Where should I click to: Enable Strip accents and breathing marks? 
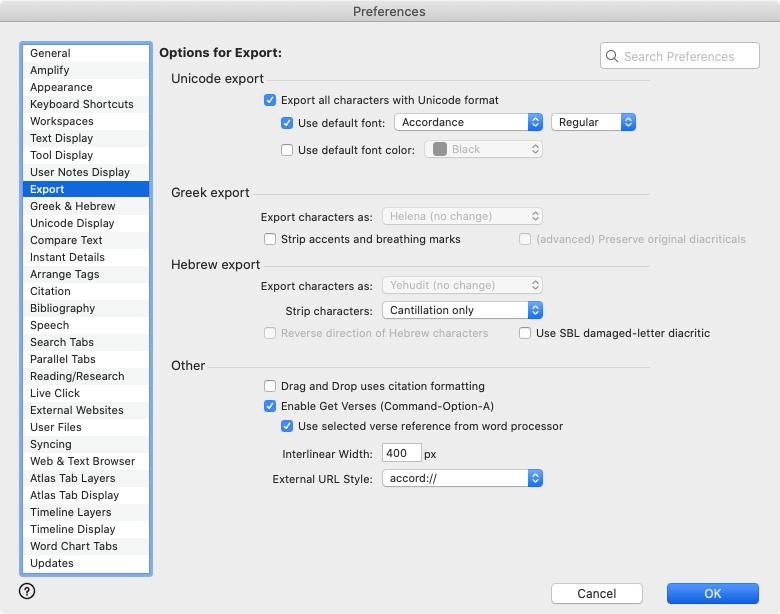tap(270, 240)
